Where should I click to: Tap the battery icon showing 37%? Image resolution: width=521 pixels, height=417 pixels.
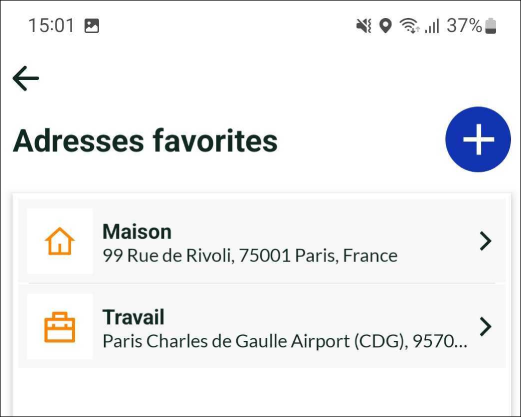pos(490,26)
